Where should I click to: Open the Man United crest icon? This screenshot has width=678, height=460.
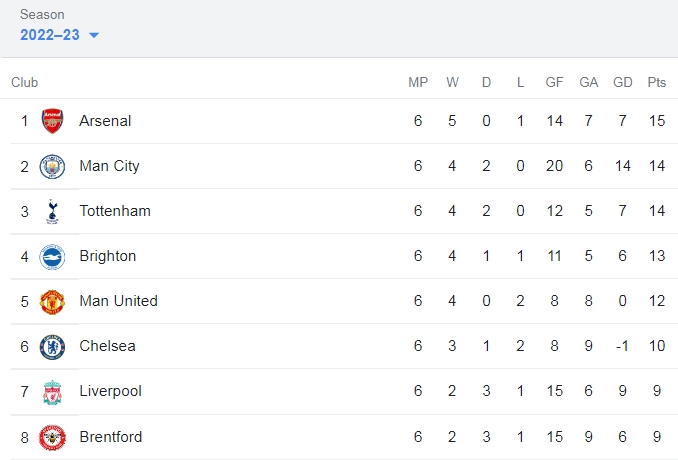click(x=52, y=302)
